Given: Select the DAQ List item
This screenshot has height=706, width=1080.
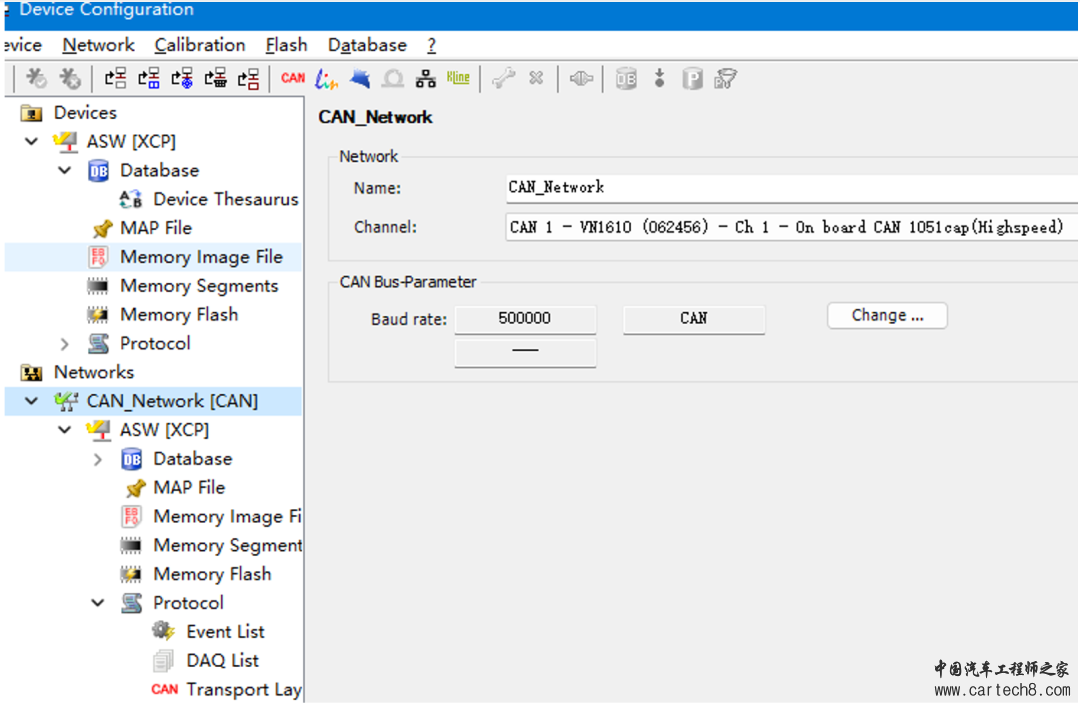Looking at the screenshot, I should [x=222, y=661].
